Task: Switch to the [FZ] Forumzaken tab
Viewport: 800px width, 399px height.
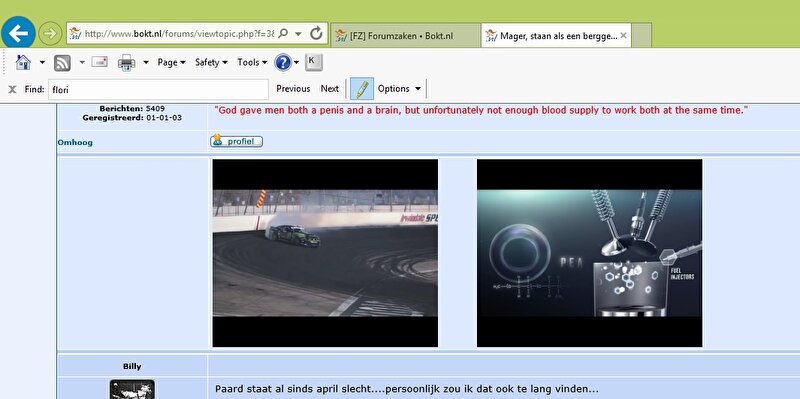Action: (406, 36)
